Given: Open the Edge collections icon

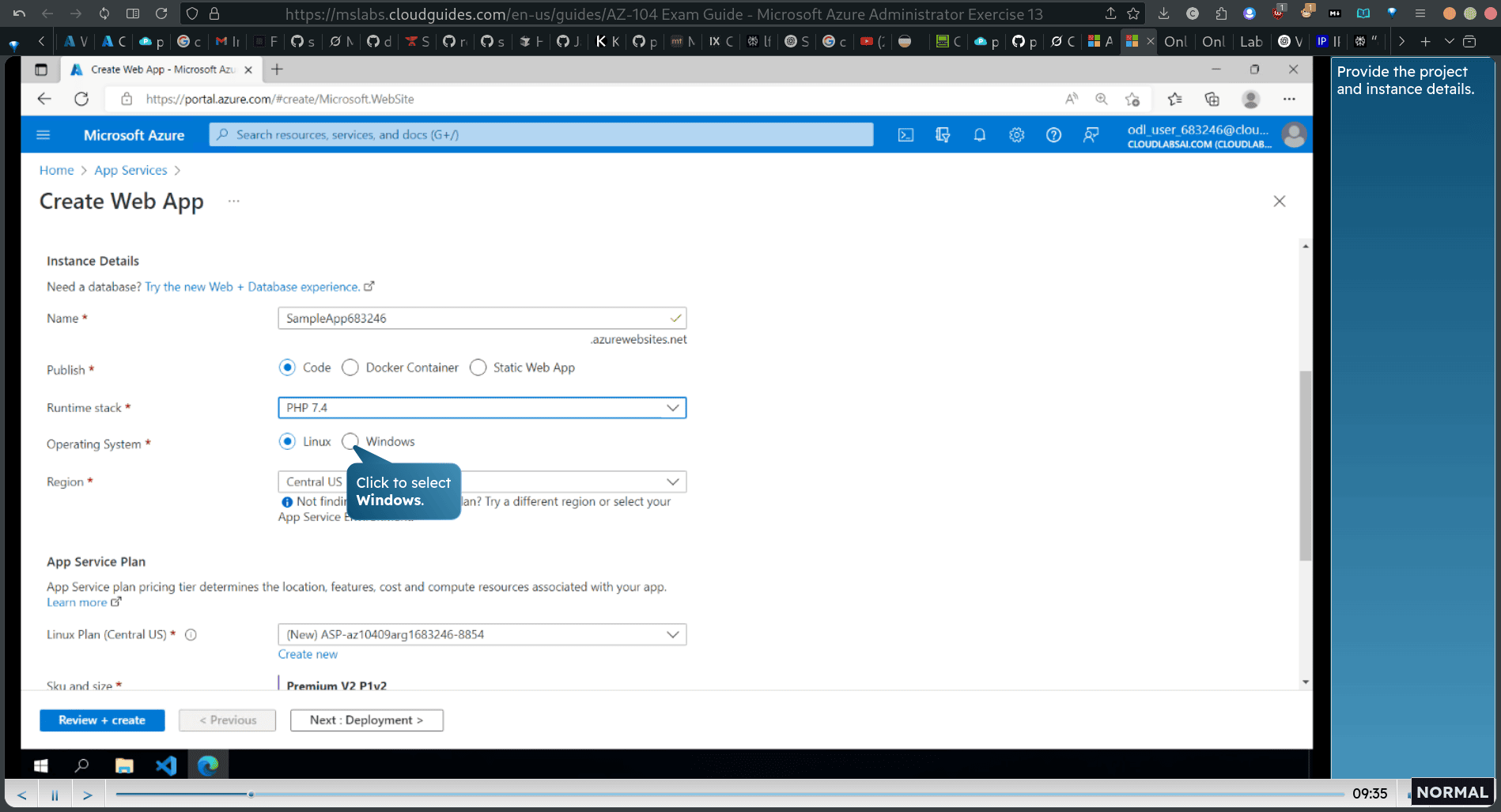Looking at the screenshot, I should [1212, 99].
